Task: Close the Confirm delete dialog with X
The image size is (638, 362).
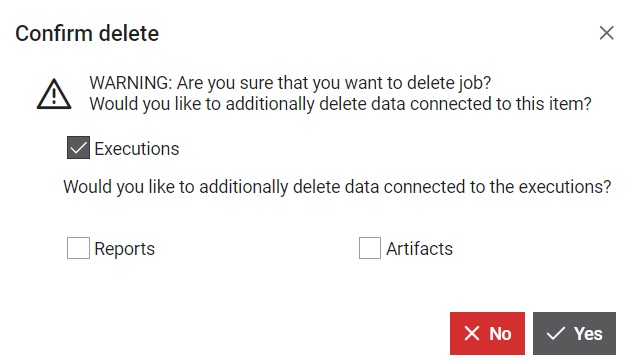Action: tap(606, 33)
